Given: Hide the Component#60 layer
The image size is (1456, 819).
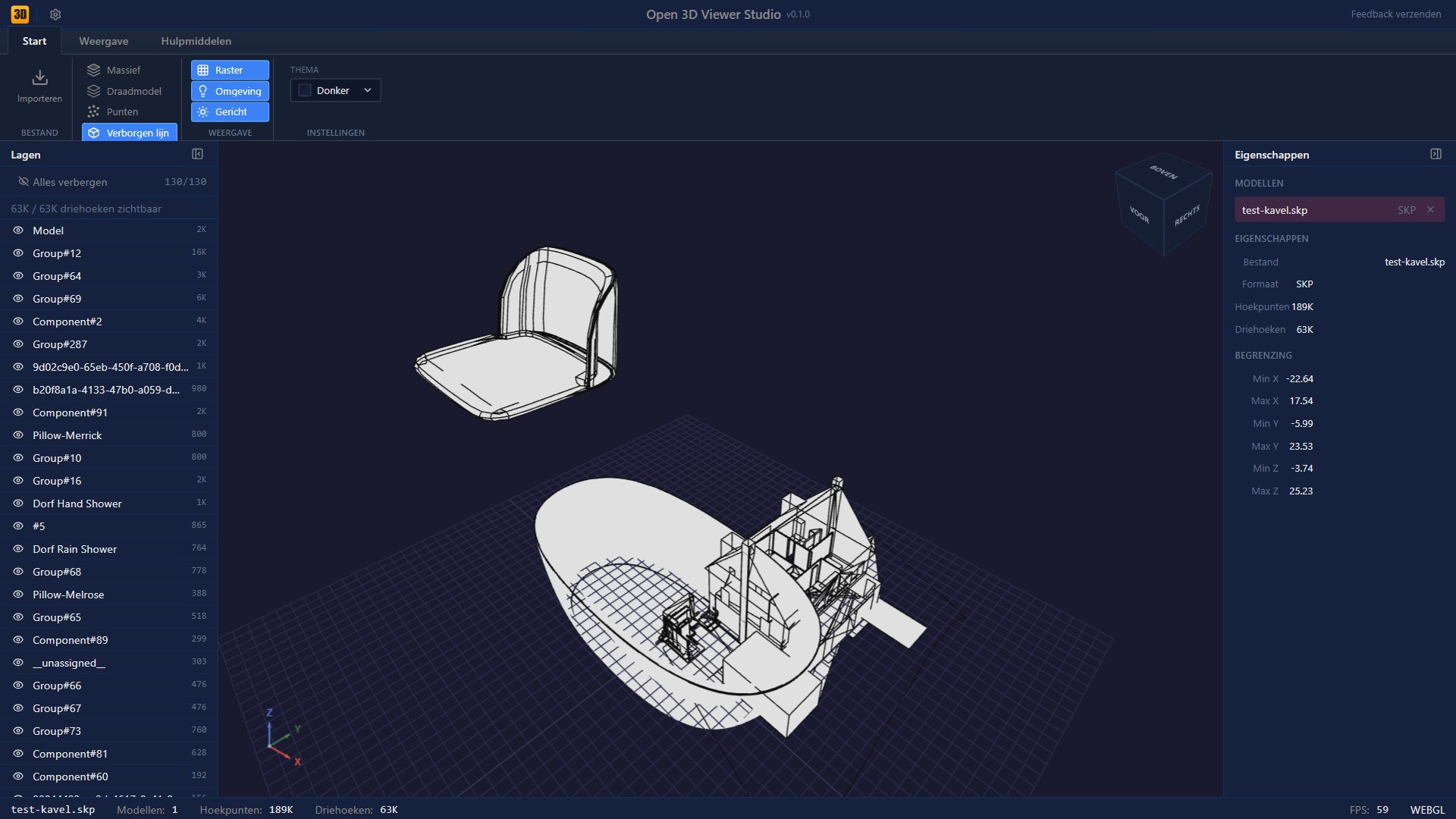Looking at the screenshot, I should [x=18, y=777].
